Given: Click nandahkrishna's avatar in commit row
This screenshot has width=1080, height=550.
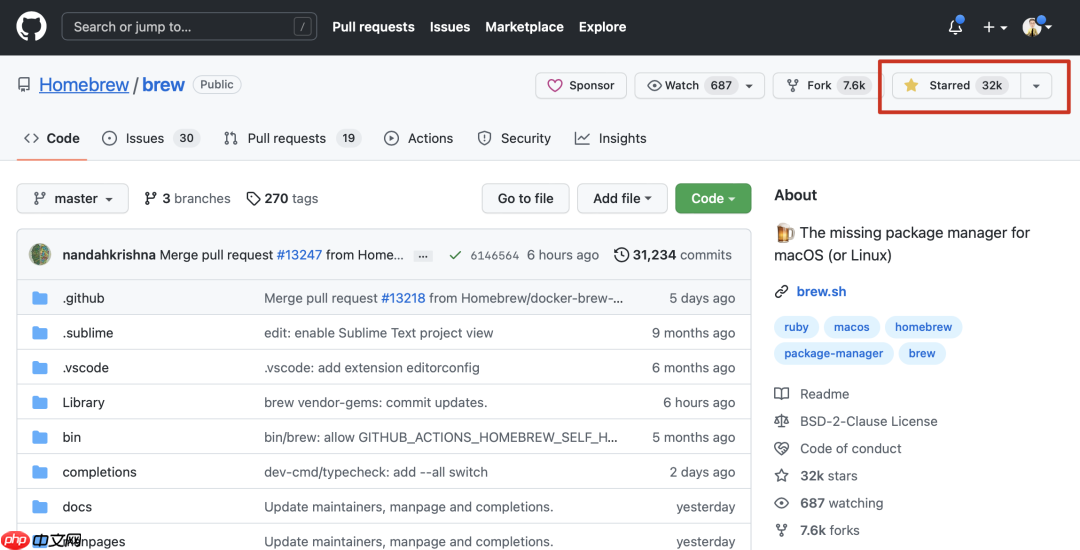Looking at the screenshot, I should click(40, 255).
